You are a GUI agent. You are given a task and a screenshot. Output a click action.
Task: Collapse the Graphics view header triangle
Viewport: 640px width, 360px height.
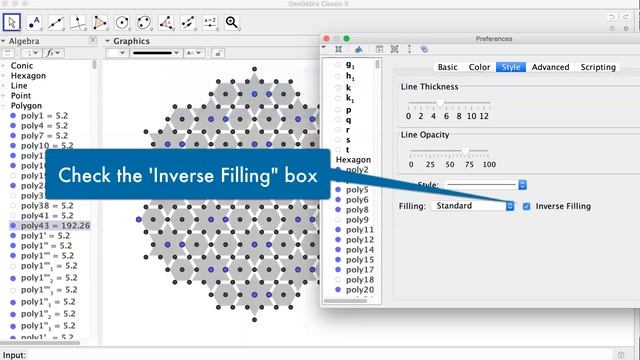107,41
